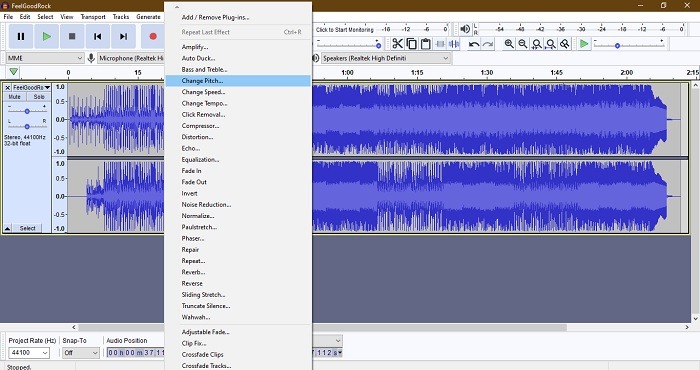The image size is (700, 370).
Task: Open the Generate menu
Action: coord(148,17)
